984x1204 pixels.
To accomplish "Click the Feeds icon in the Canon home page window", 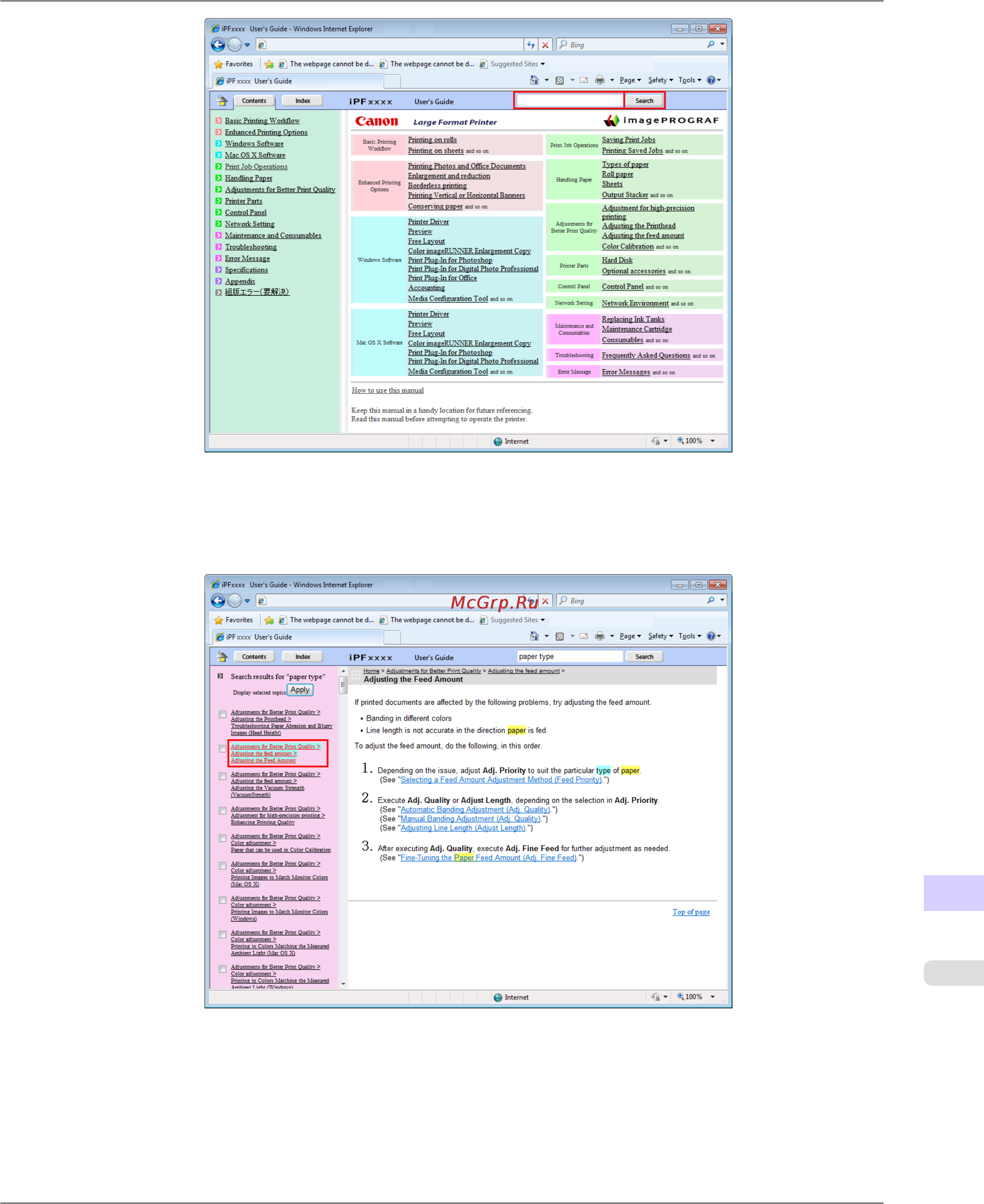I will pyautogui.click(x=559, y=81).
